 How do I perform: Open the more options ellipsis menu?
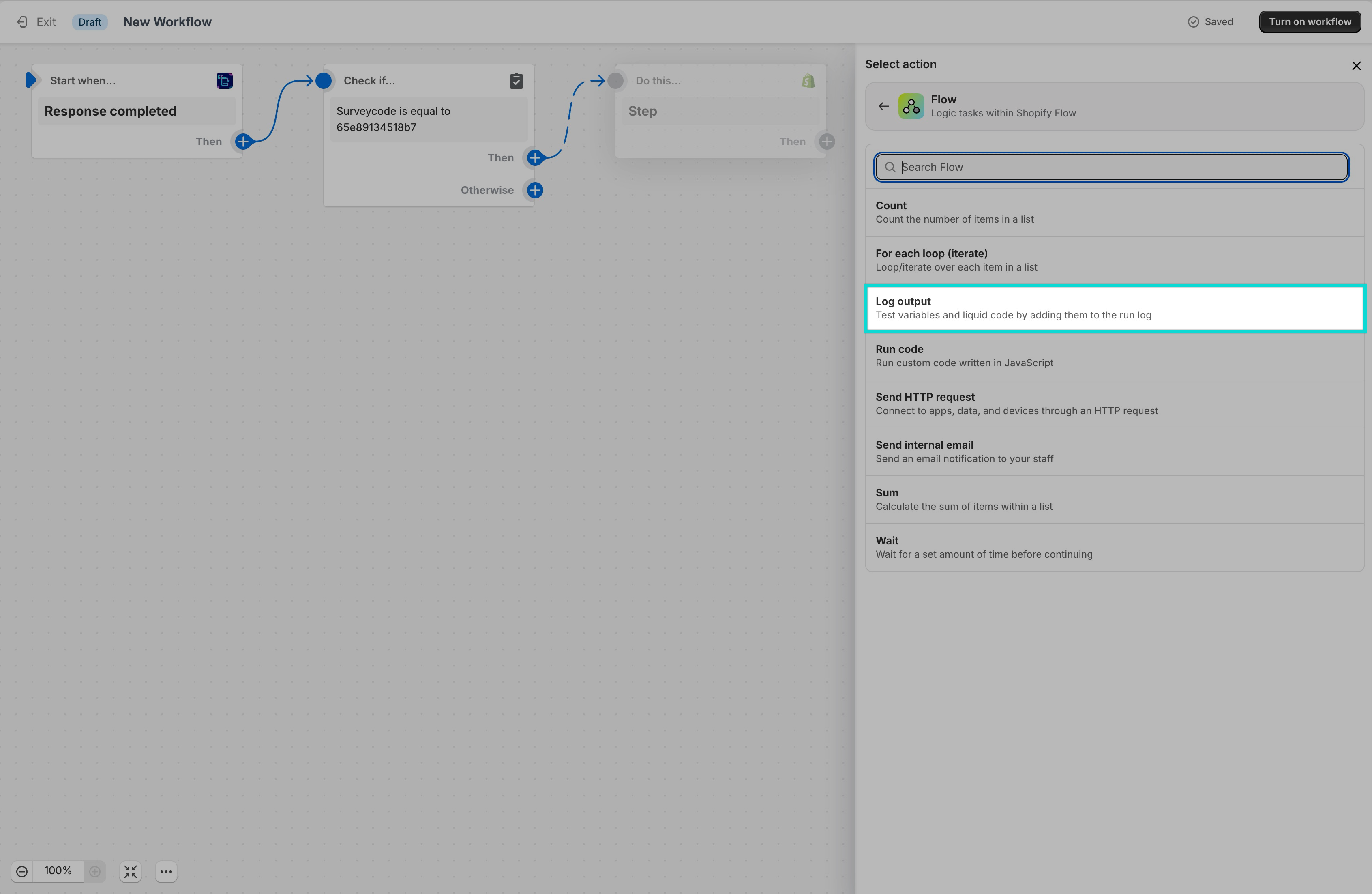click(166, 872)
